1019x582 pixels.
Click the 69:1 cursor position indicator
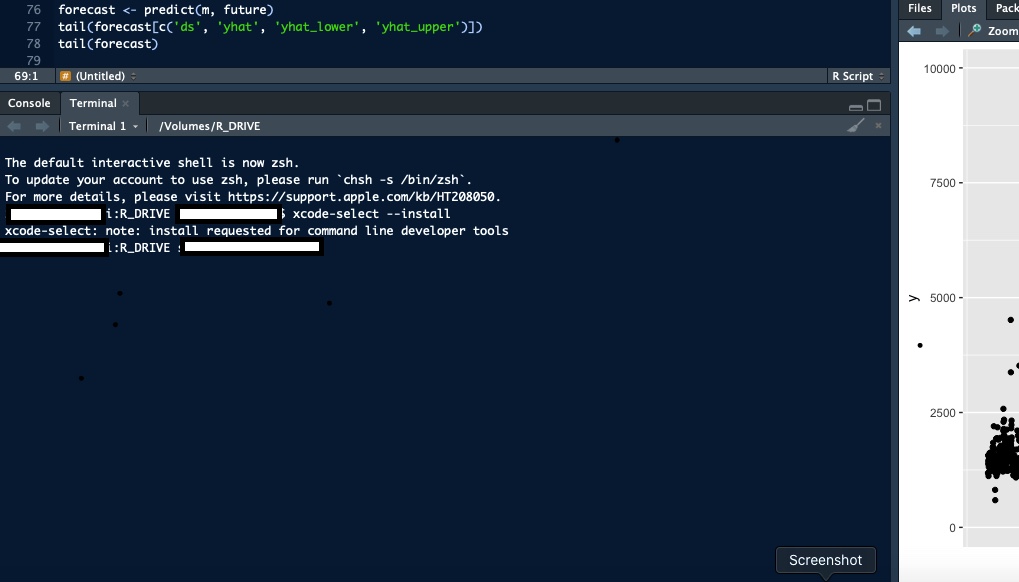tap(26, 76)
